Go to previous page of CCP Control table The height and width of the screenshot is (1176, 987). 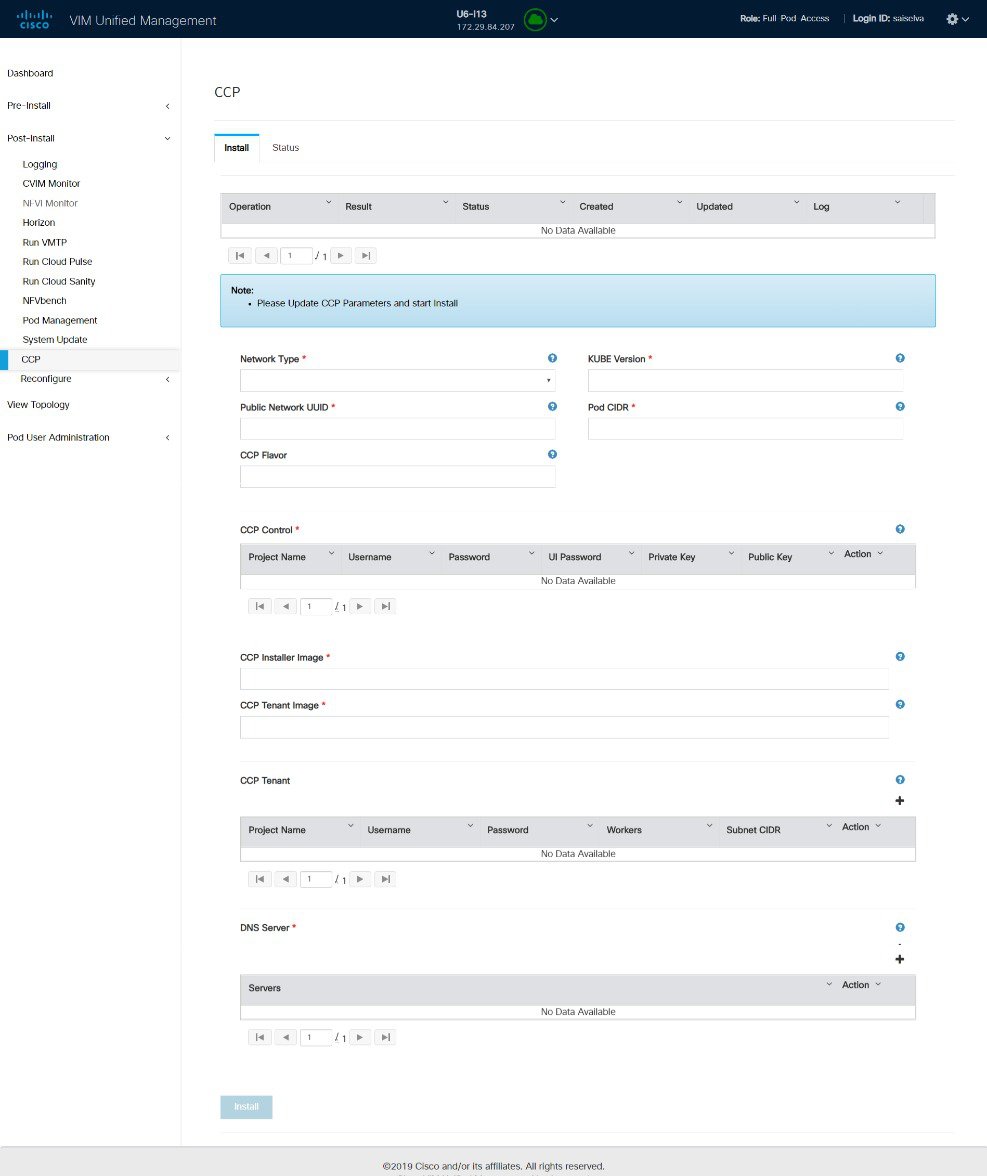(x=286, y=606)
